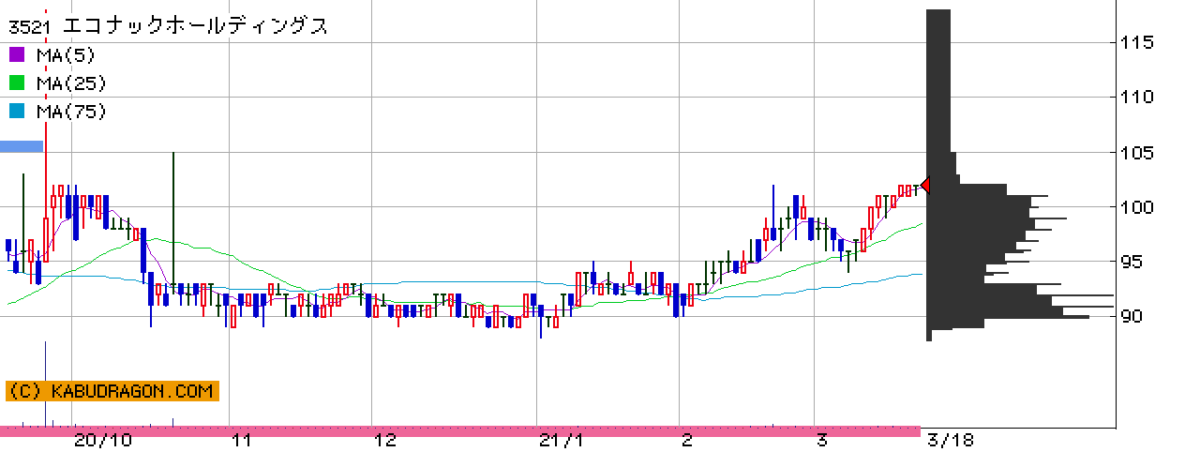Click the stock title 3521 エコナックホールディングス
1200x452 pixels.
[168, 27]
